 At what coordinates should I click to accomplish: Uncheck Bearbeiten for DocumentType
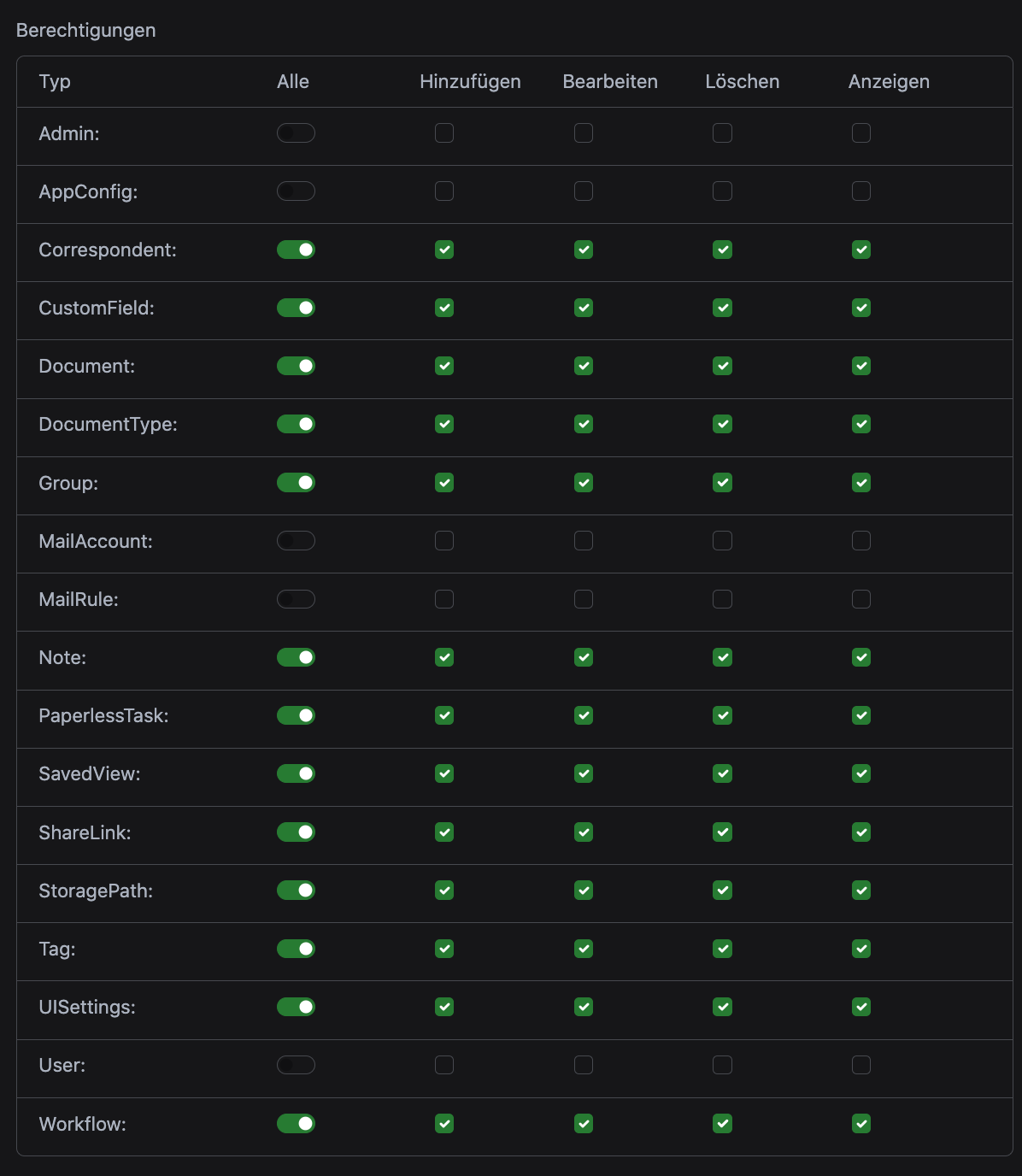(x=584, y=424)
